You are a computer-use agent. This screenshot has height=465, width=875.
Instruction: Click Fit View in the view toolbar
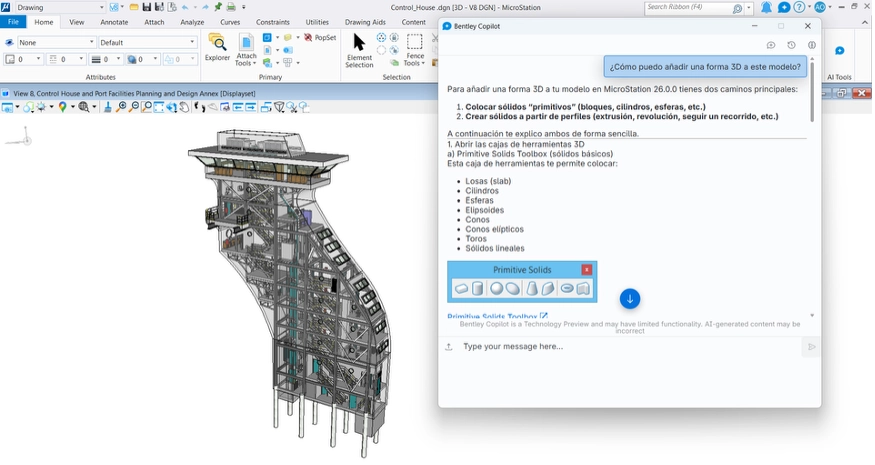[x=158, y=107]
